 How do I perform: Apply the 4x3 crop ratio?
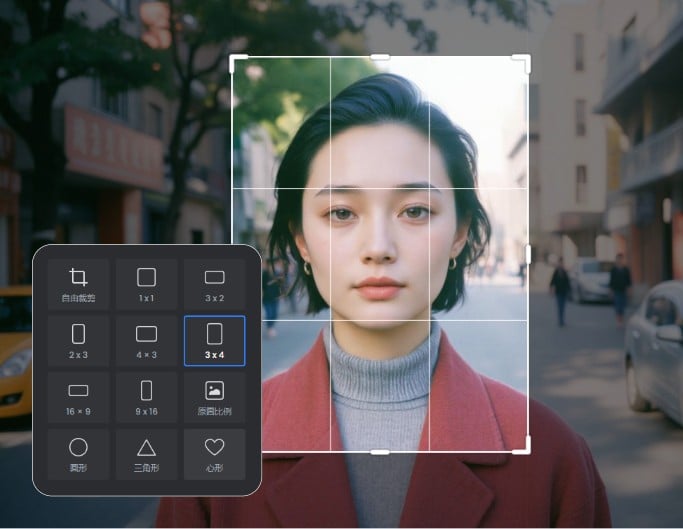click(x=146, y=340)
